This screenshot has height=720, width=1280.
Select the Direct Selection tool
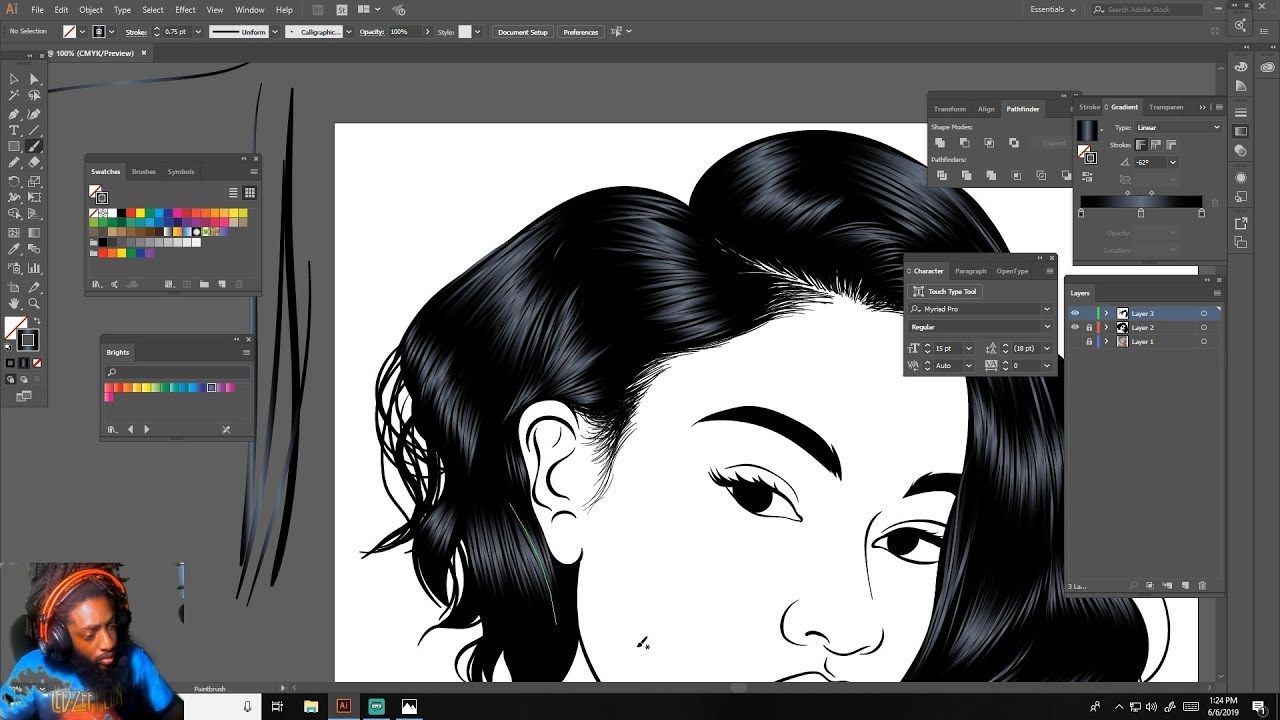pos(34,79)
